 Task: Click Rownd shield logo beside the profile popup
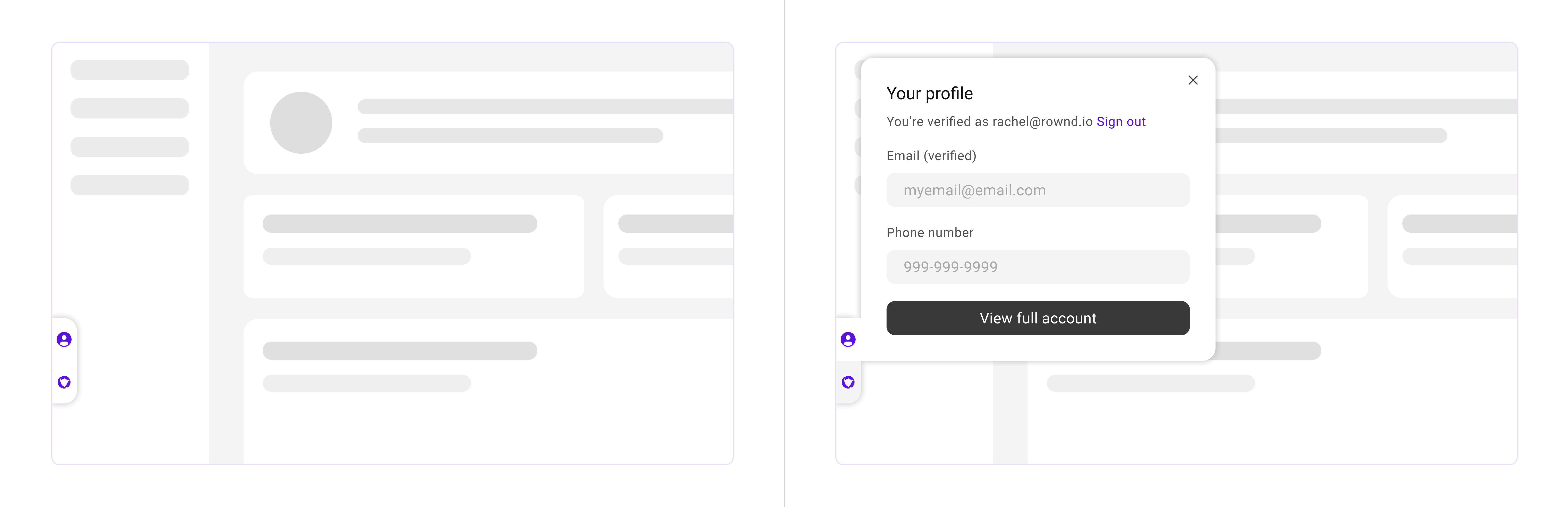(x=848, y=382)
